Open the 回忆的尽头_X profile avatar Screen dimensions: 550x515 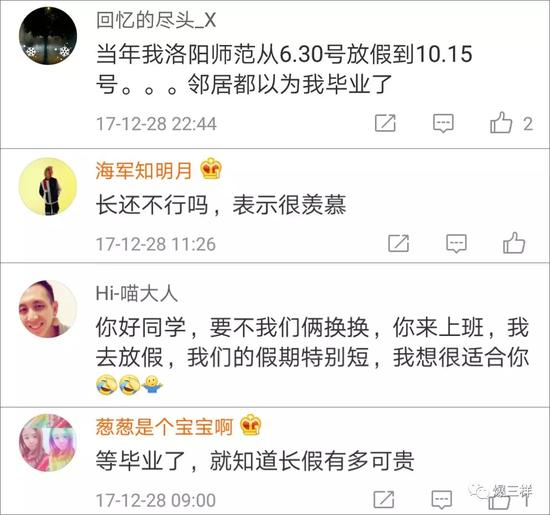pos(48,35)
